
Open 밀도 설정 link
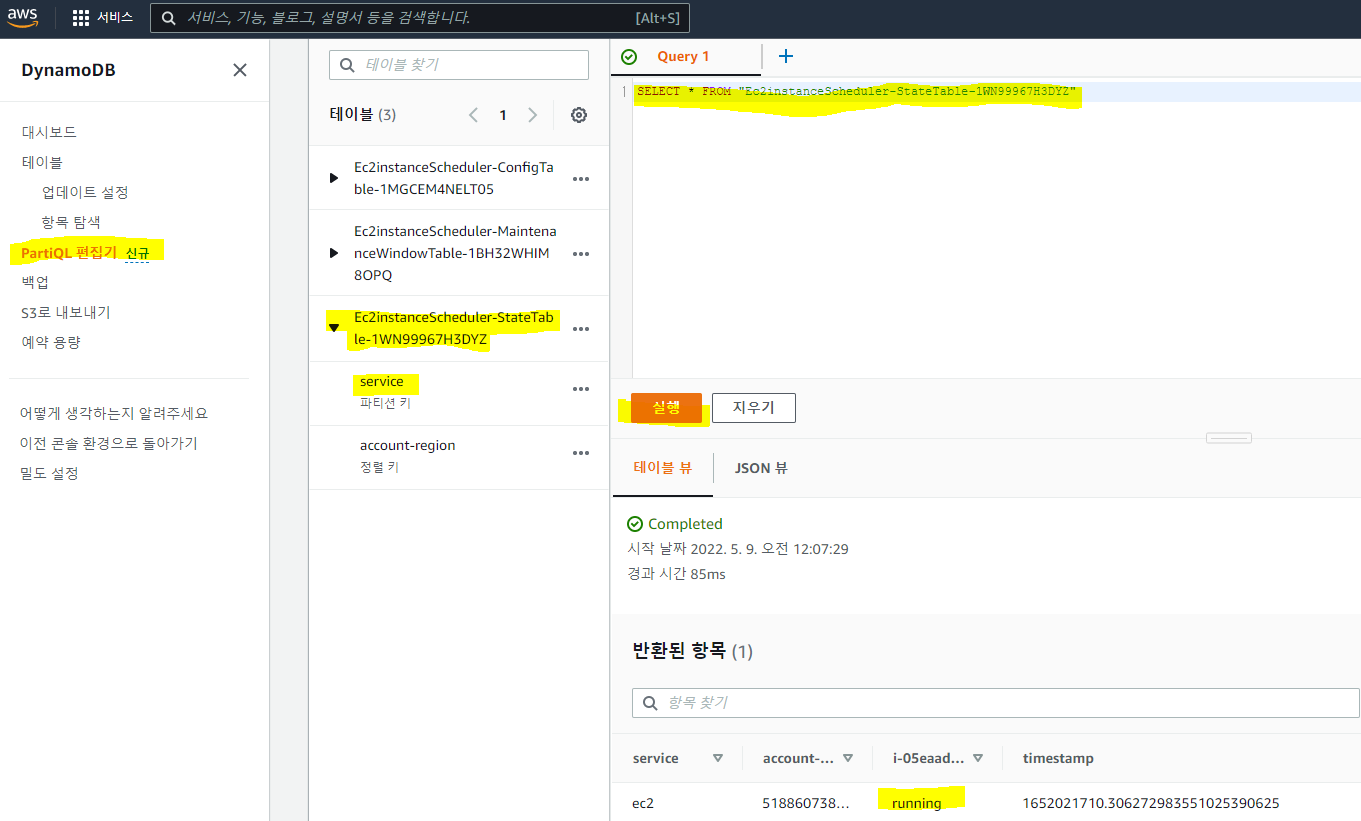[49, 473]
